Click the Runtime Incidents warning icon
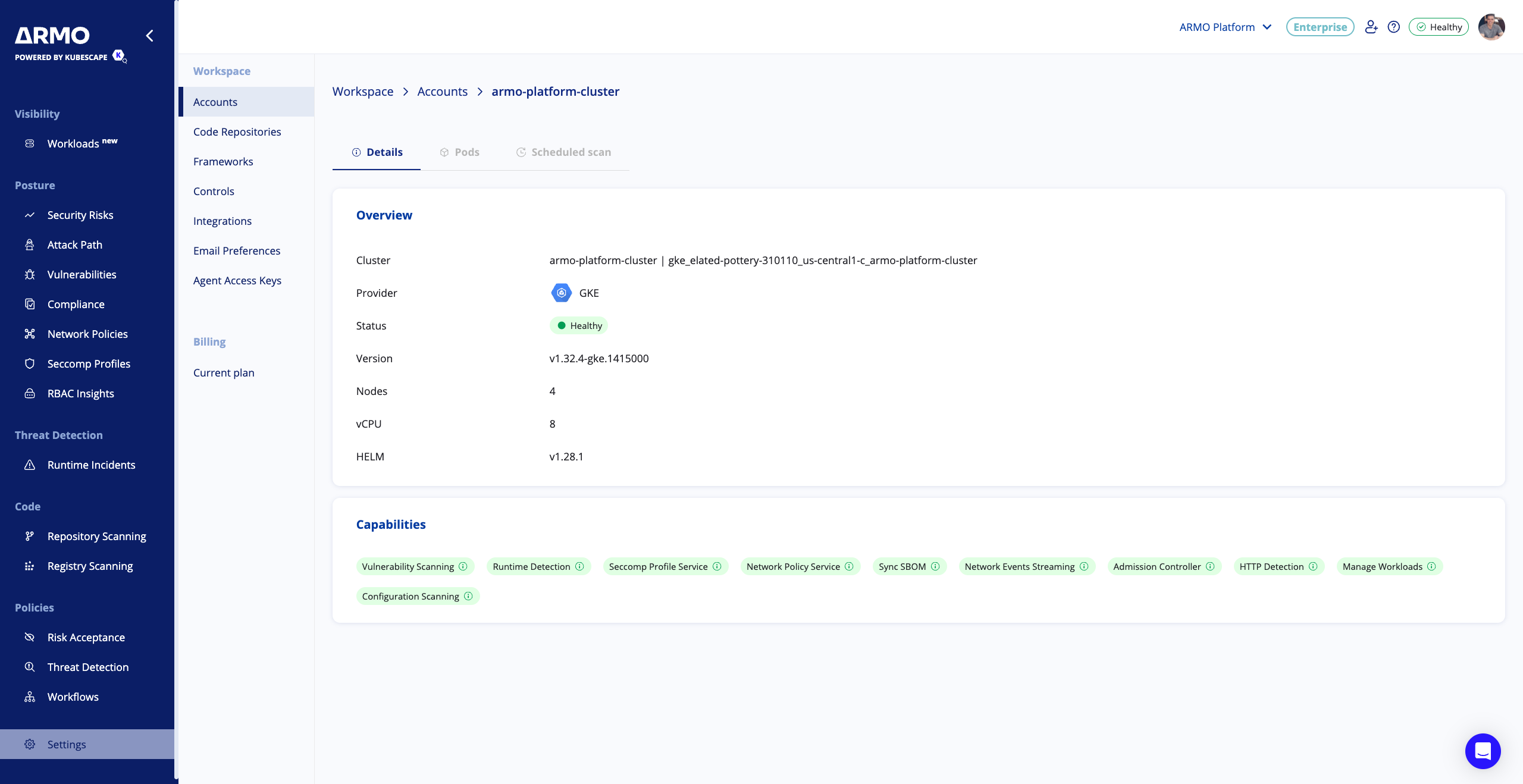1523x784 pixels. pos(30,465)
